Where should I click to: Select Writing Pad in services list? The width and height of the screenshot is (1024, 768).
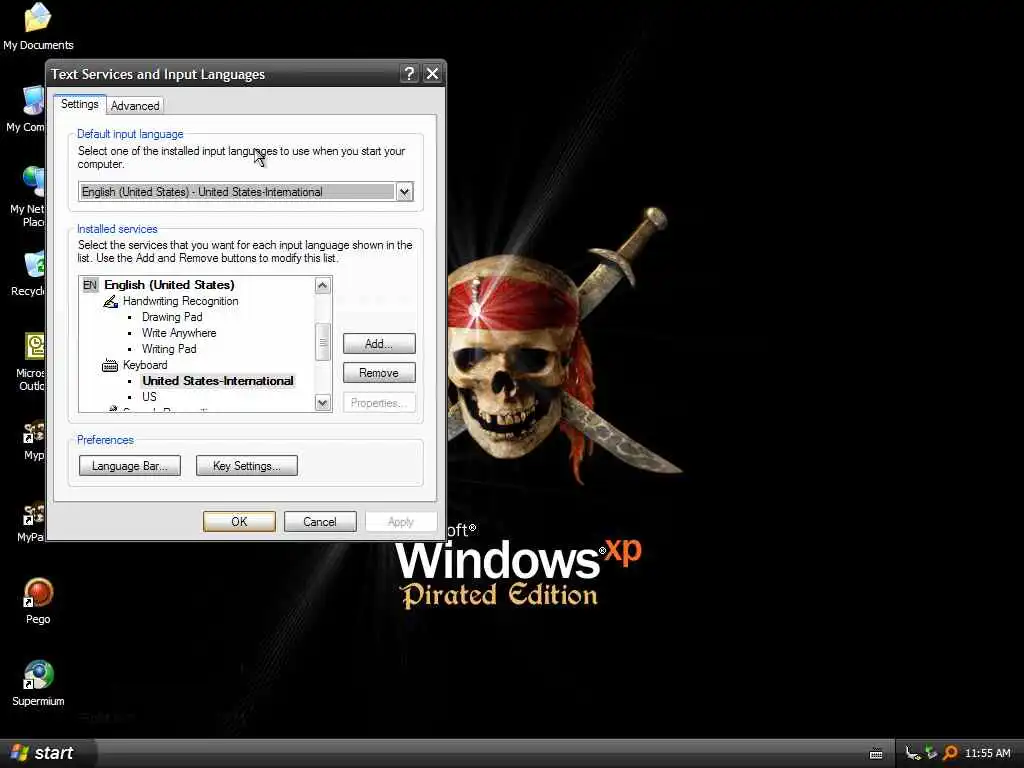coord(168,349)
